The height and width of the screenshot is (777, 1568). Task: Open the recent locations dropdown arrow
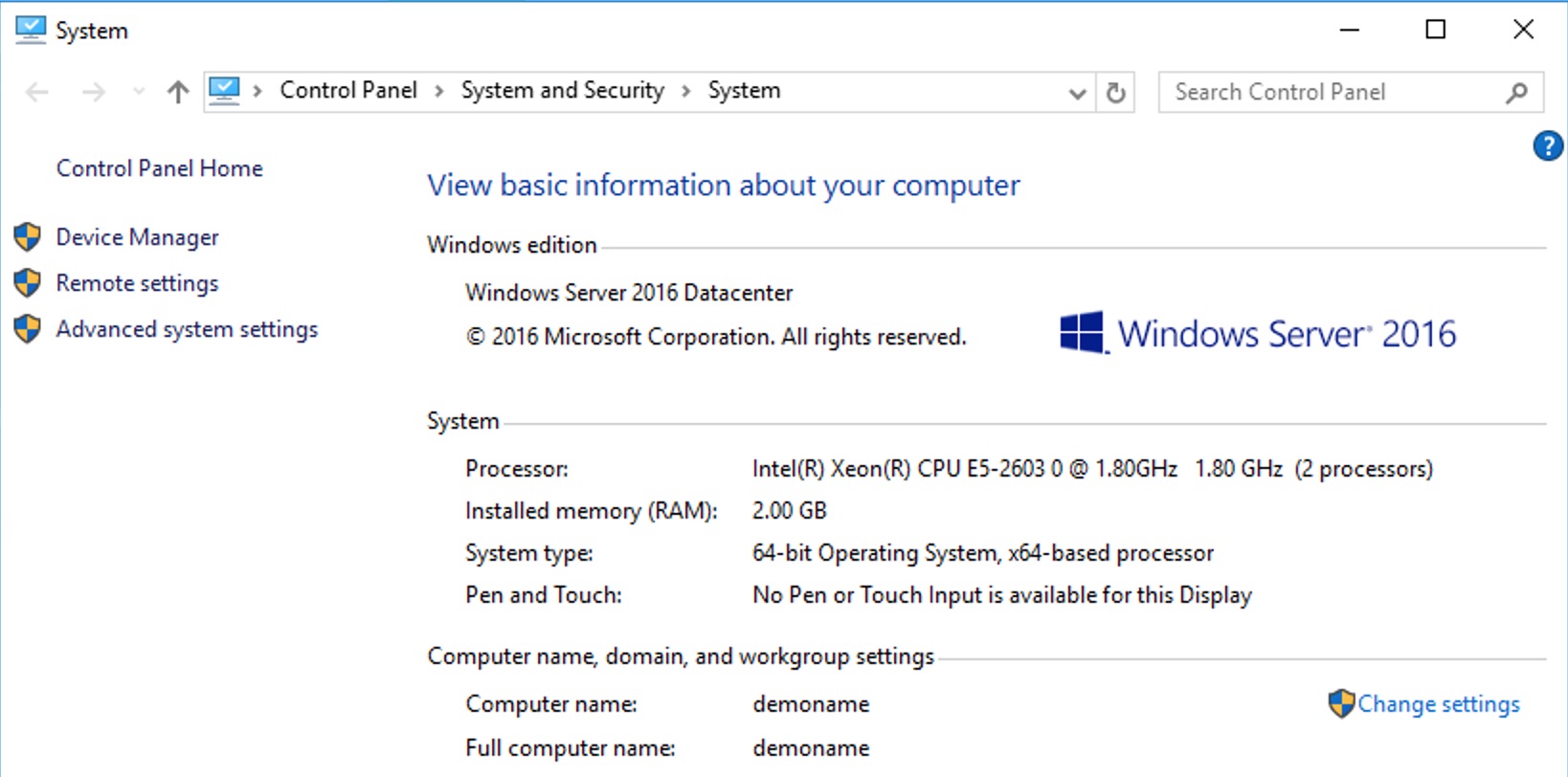[139, 92]
